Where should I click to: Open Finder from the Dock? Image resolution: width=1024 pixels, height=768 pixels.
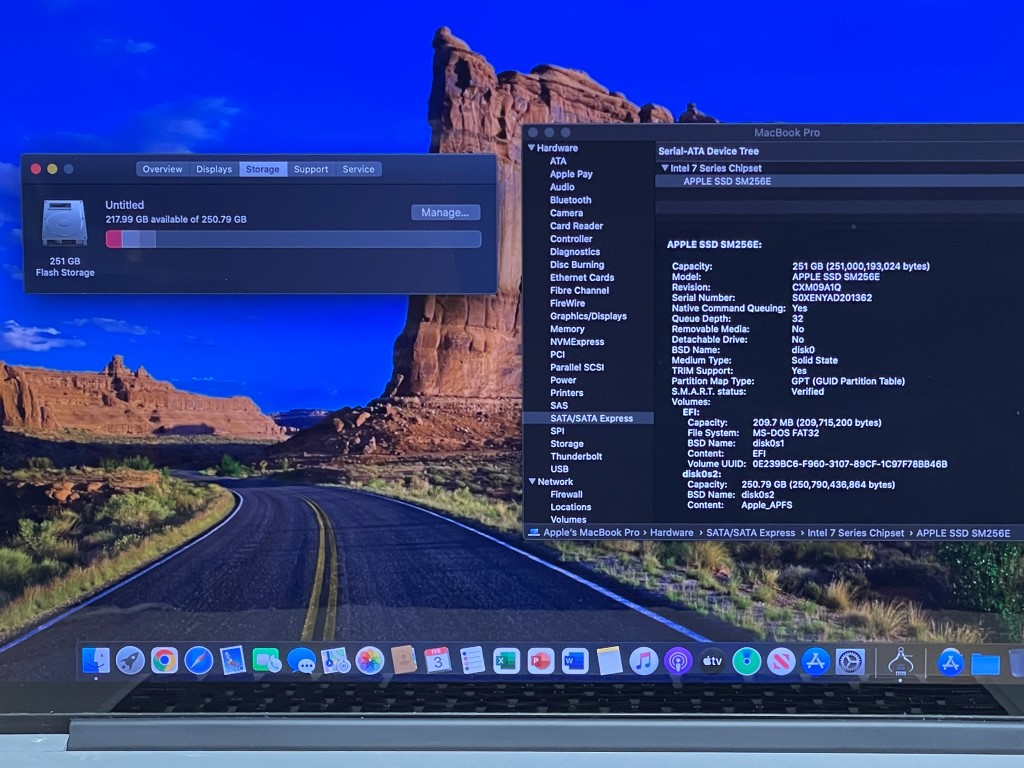pos(96,660)
